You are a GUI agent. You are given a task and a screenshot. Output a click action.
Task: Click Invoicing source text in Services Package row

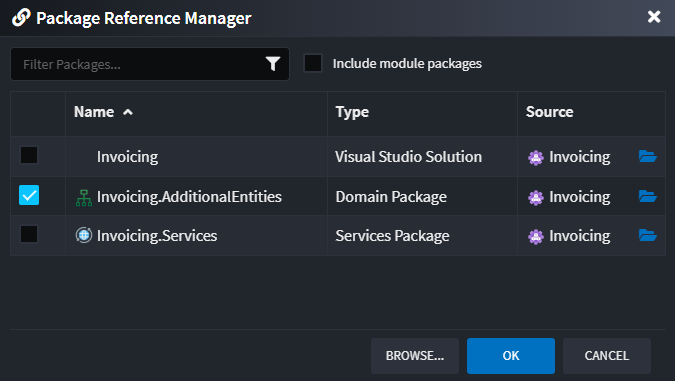pyautogui.click(x=579, y=236)
